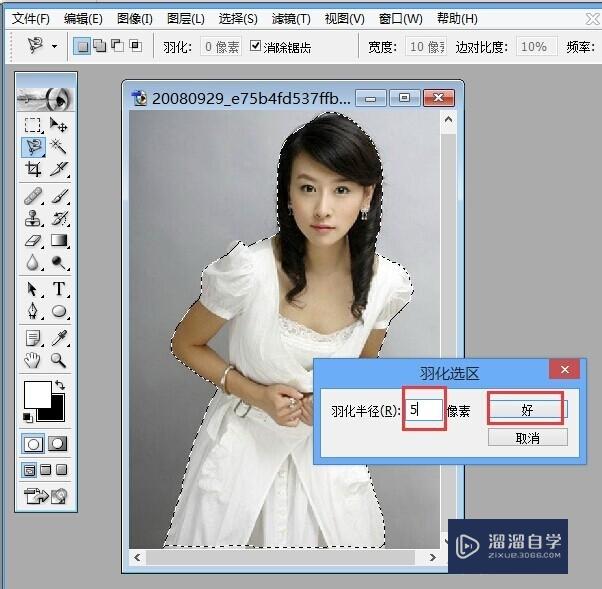Select the Move tool
Image resolution: width=602 pixels, height=589 pixels.
58,125
